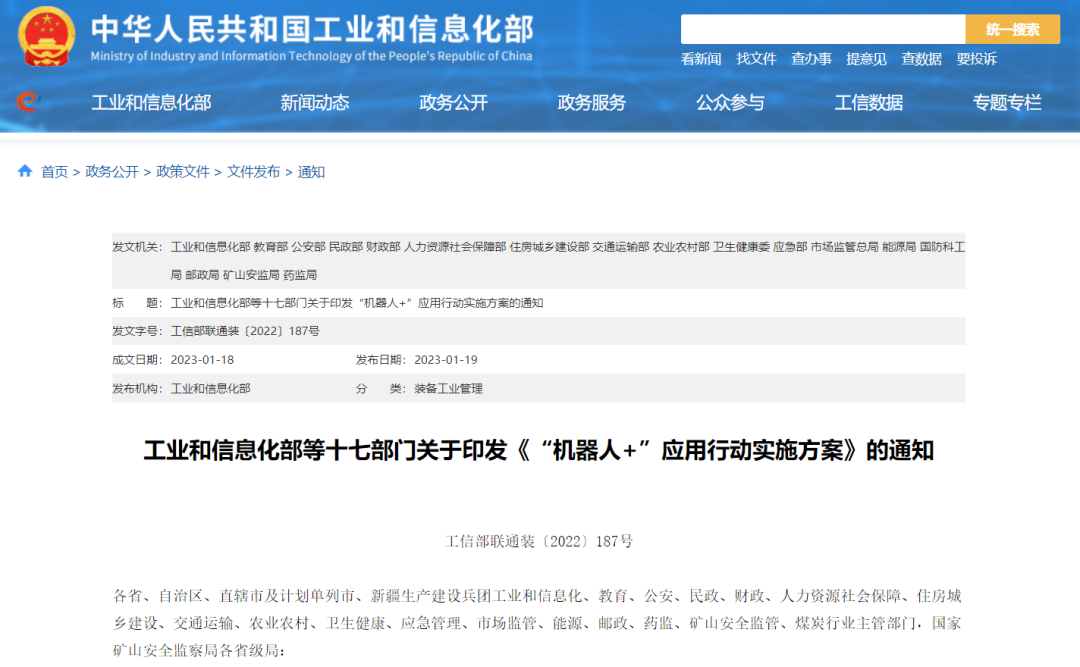Go to 通知 in the breadcrumb
This screenshot has height=667, width=1080.
click(x=311, y=172)
